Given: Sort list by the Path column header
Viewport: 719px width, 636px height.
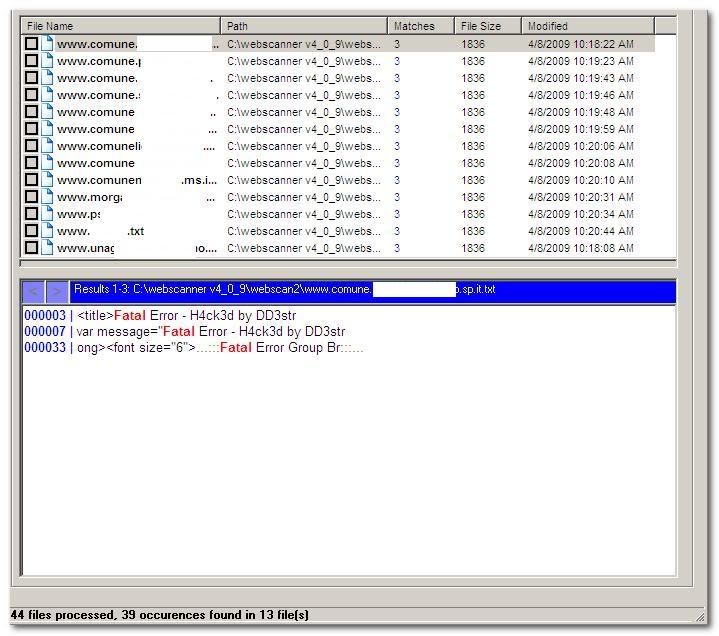Looking at the screenshot, I should 303,26.
